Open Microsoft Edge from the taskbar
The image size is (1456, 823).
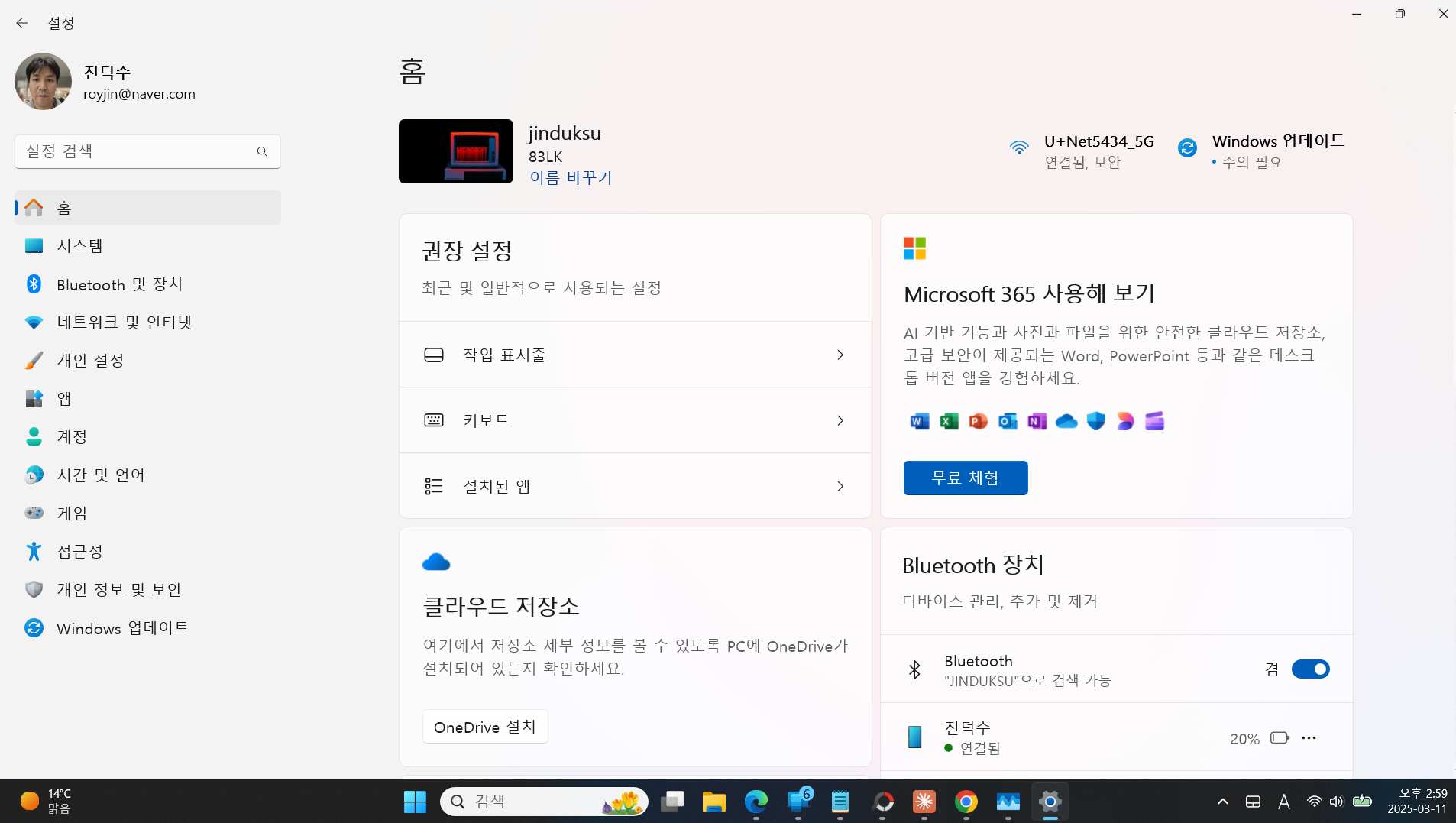754,801
